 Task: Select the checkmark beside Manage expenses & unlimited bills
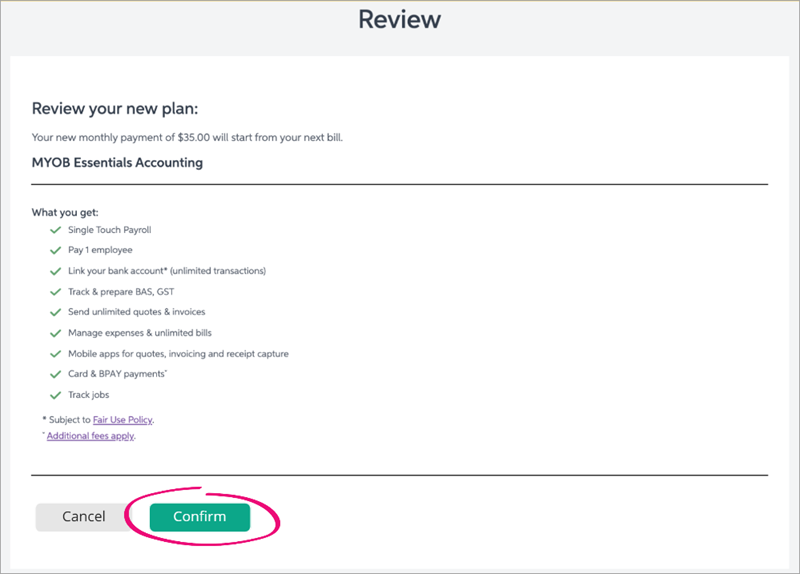pyautogui.click(x=56, y=333)
